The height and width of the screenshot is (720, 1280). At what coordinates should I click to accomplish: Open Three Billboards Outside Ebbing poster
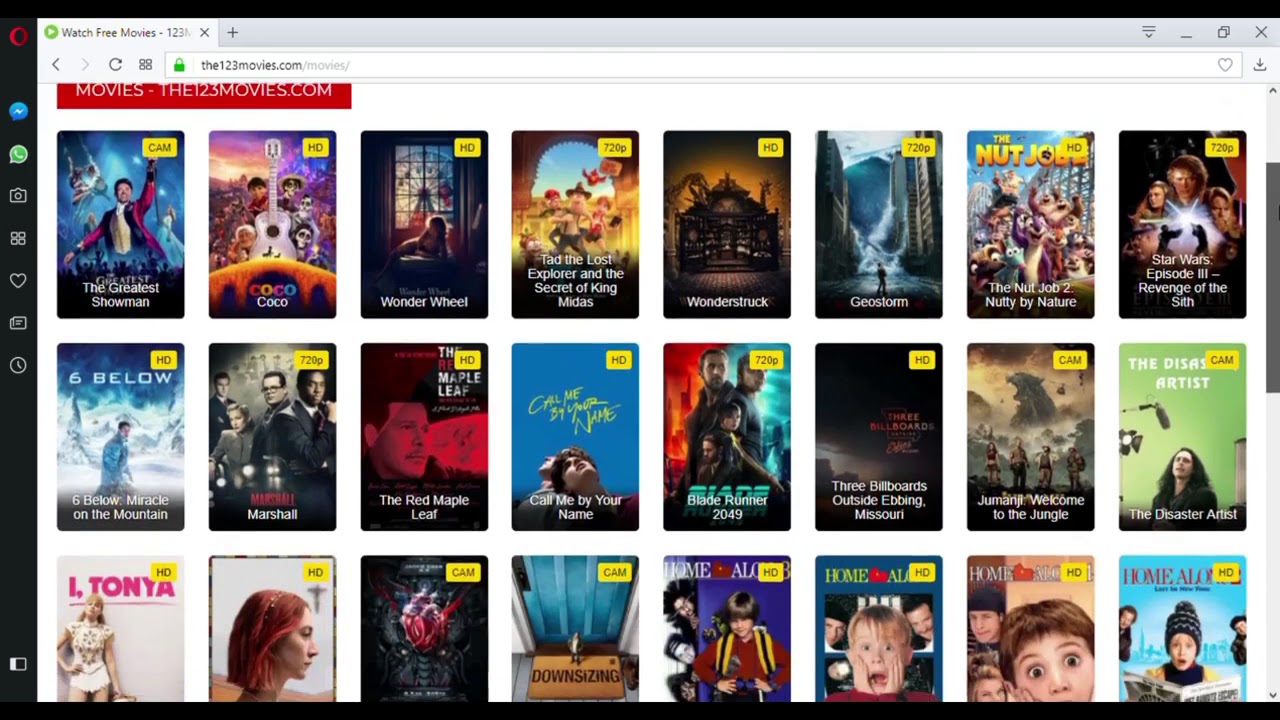[x=879, y=437]
